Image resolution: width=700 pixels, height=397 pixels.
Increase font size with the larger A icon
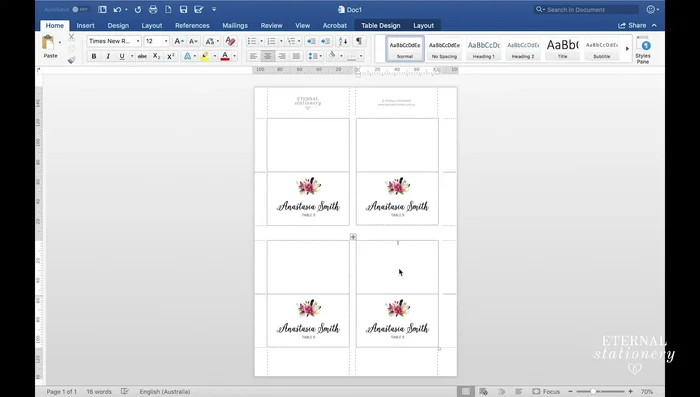pos(179,41)
